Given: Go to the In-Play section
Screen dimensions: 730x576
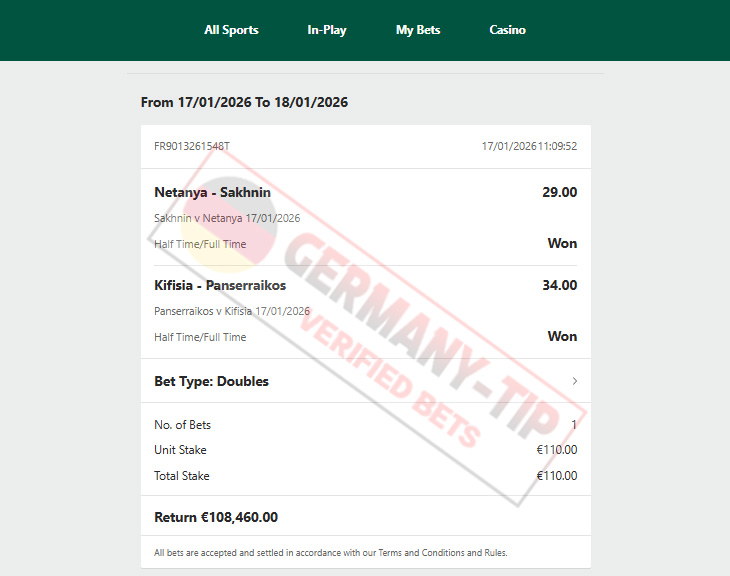Looking at the screenshot, I should 327,30.
